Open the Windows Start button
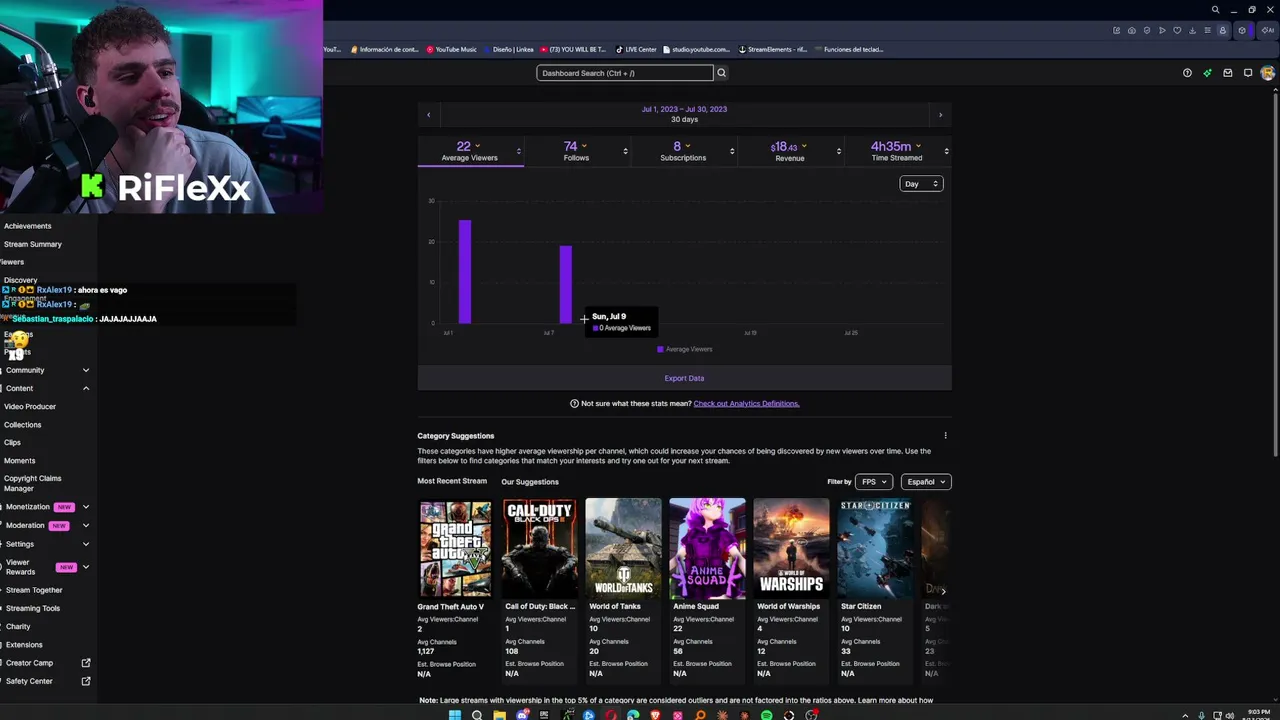The image size is (1280, 720). tap(455, 715)
